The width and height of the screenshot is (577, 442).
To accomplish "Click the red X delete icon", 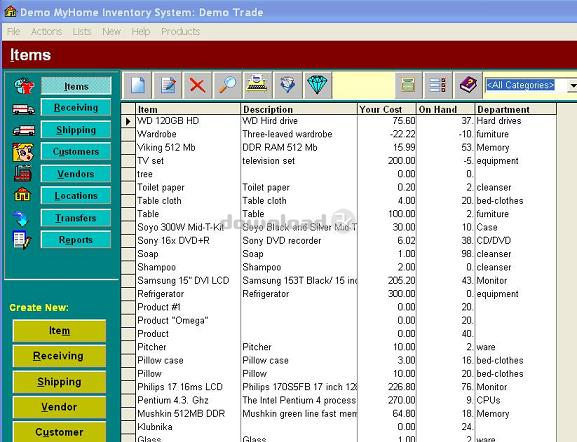I will coord(198,85).
